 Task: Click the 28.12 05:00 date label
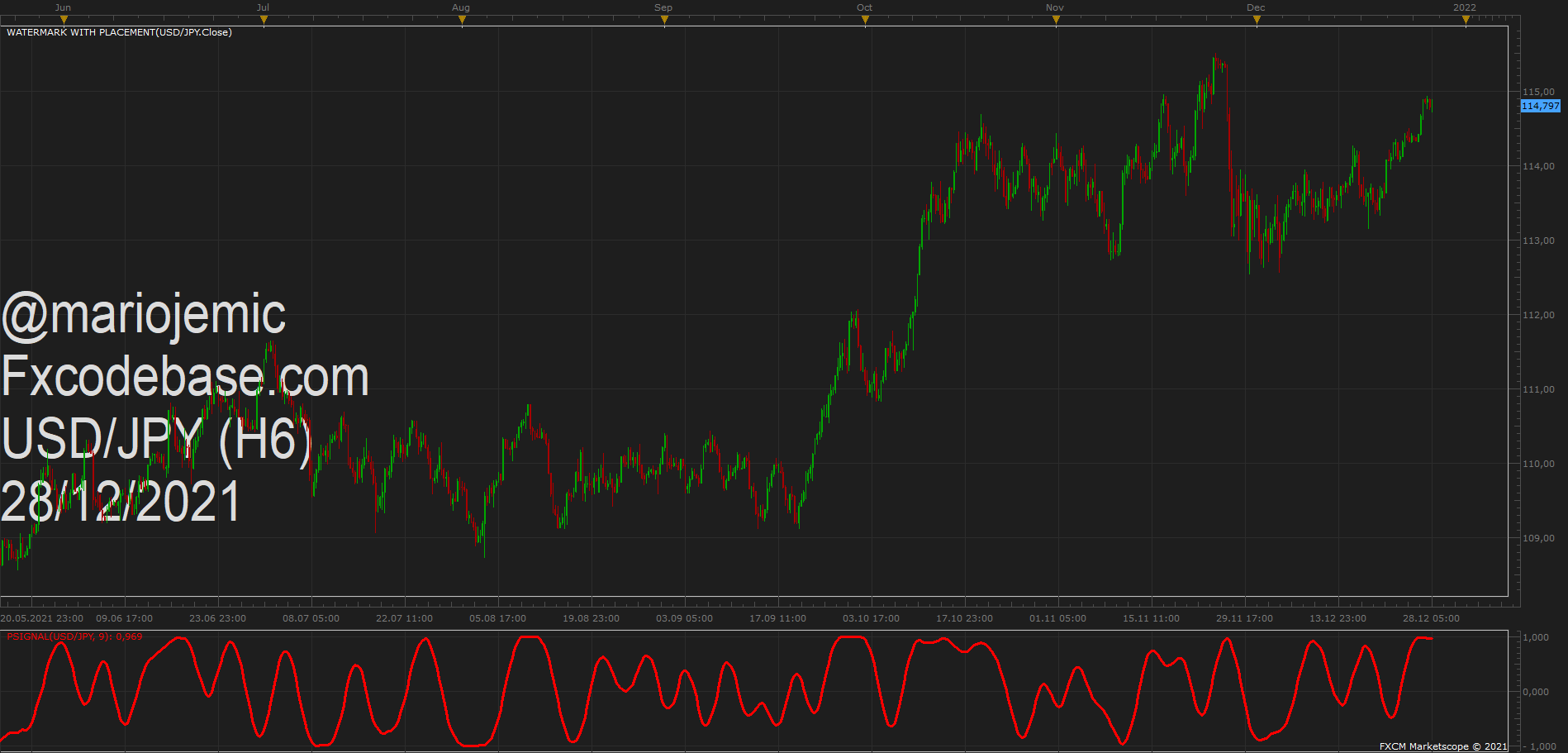point(1432,618)
